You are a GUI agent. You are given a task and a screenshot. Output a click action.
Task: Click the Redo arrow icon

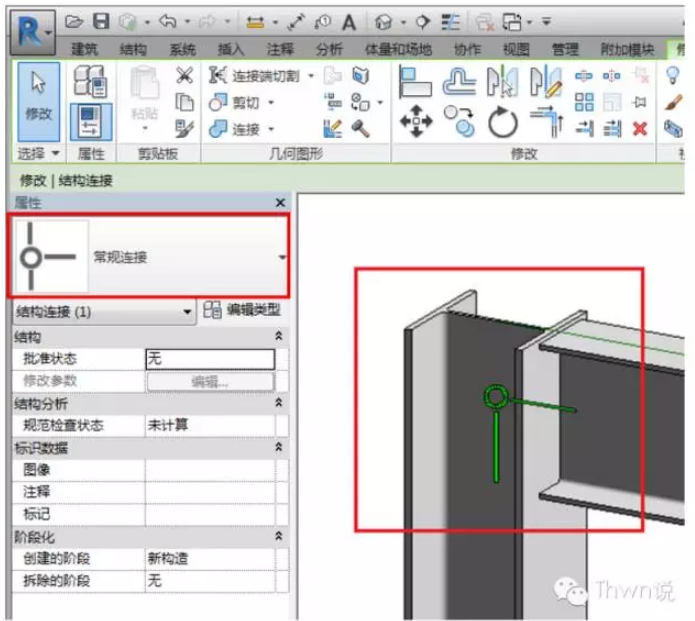click(x=207, y=21)
